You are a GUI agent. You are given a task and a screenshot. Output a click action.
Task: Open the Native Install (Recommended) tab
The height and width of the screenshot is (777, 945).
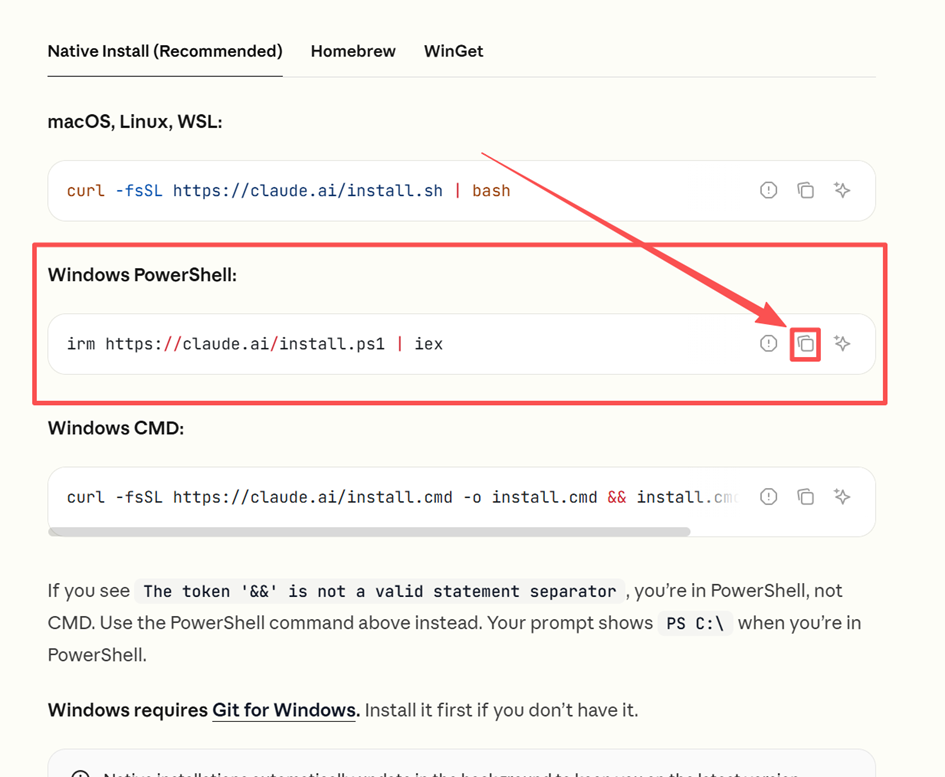pos(165,51)
